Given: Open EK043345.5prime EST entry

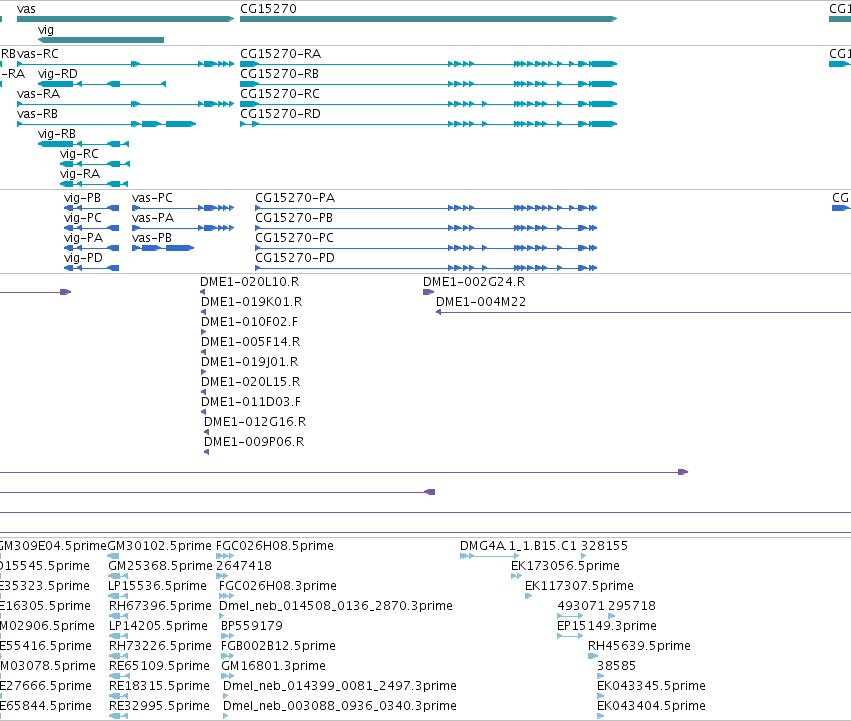Looking at the screenshot, I should pos(652,686).
